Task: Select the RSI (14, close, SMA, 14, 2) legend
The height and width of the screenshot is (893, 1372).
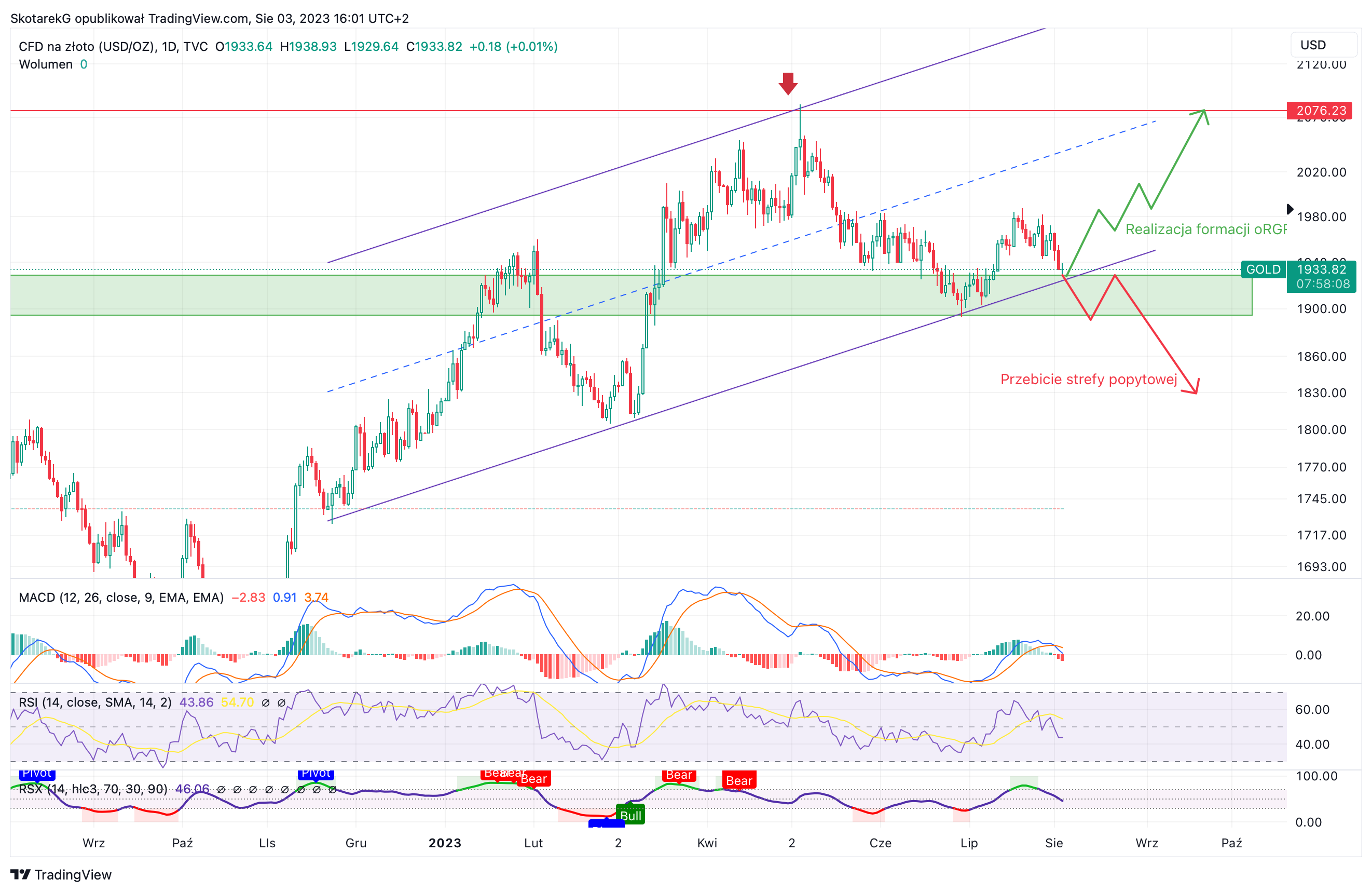Action: tap(95, 702)
